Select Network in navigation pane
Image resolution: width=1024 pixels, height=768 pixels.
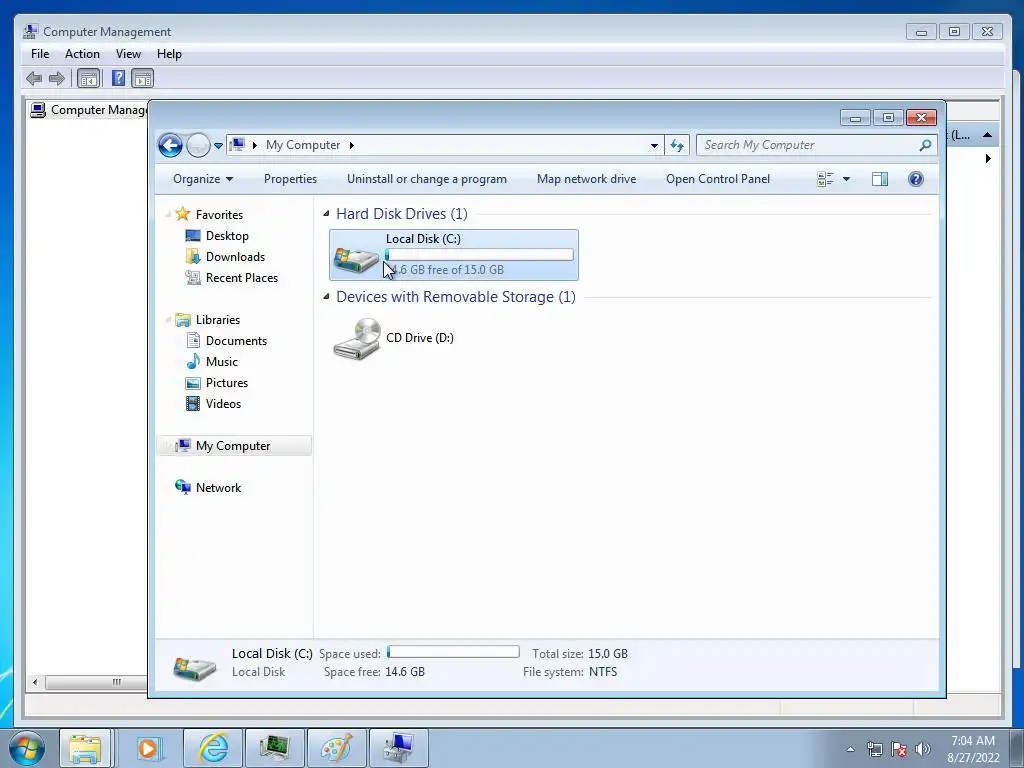218,488
